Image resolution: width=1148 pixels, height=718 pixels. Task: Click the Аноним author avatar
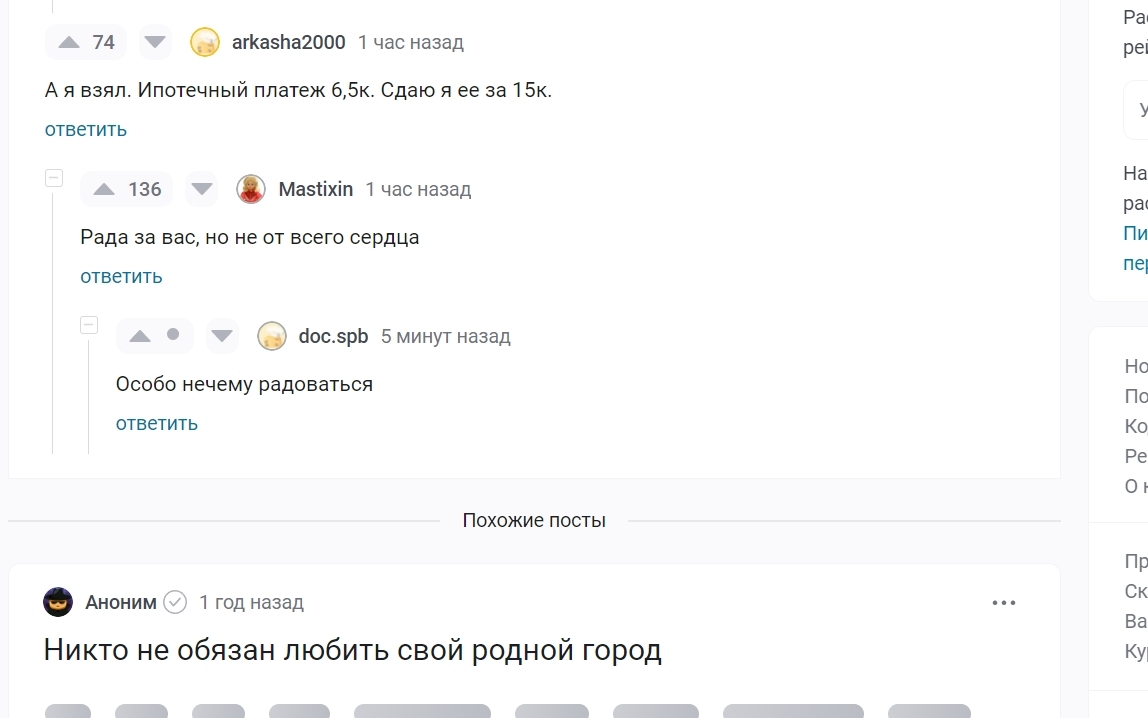58,602
